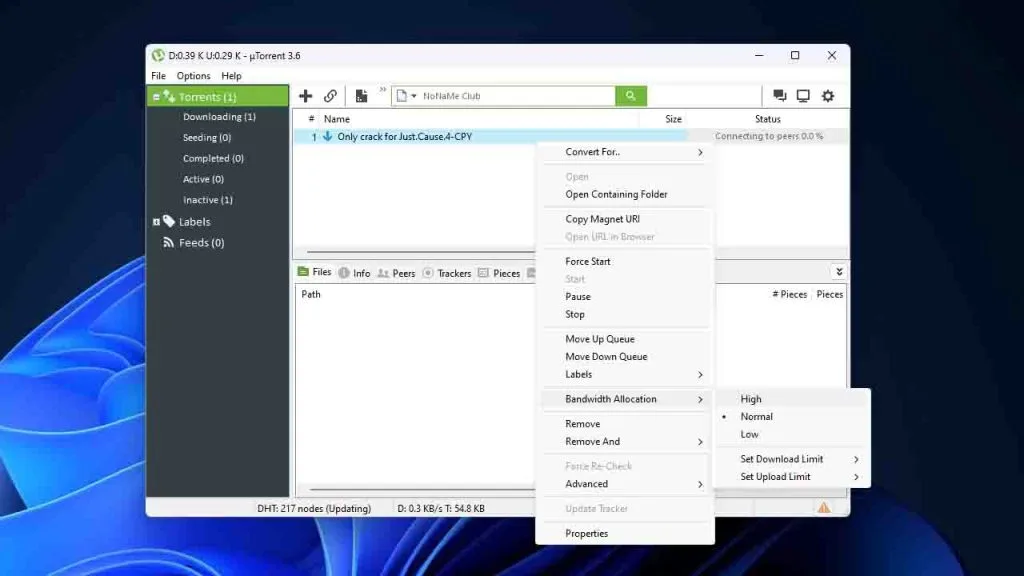Click the files pane horizontal scrollbar
This screenshot has width=1024, height=576.
point(423,489)
